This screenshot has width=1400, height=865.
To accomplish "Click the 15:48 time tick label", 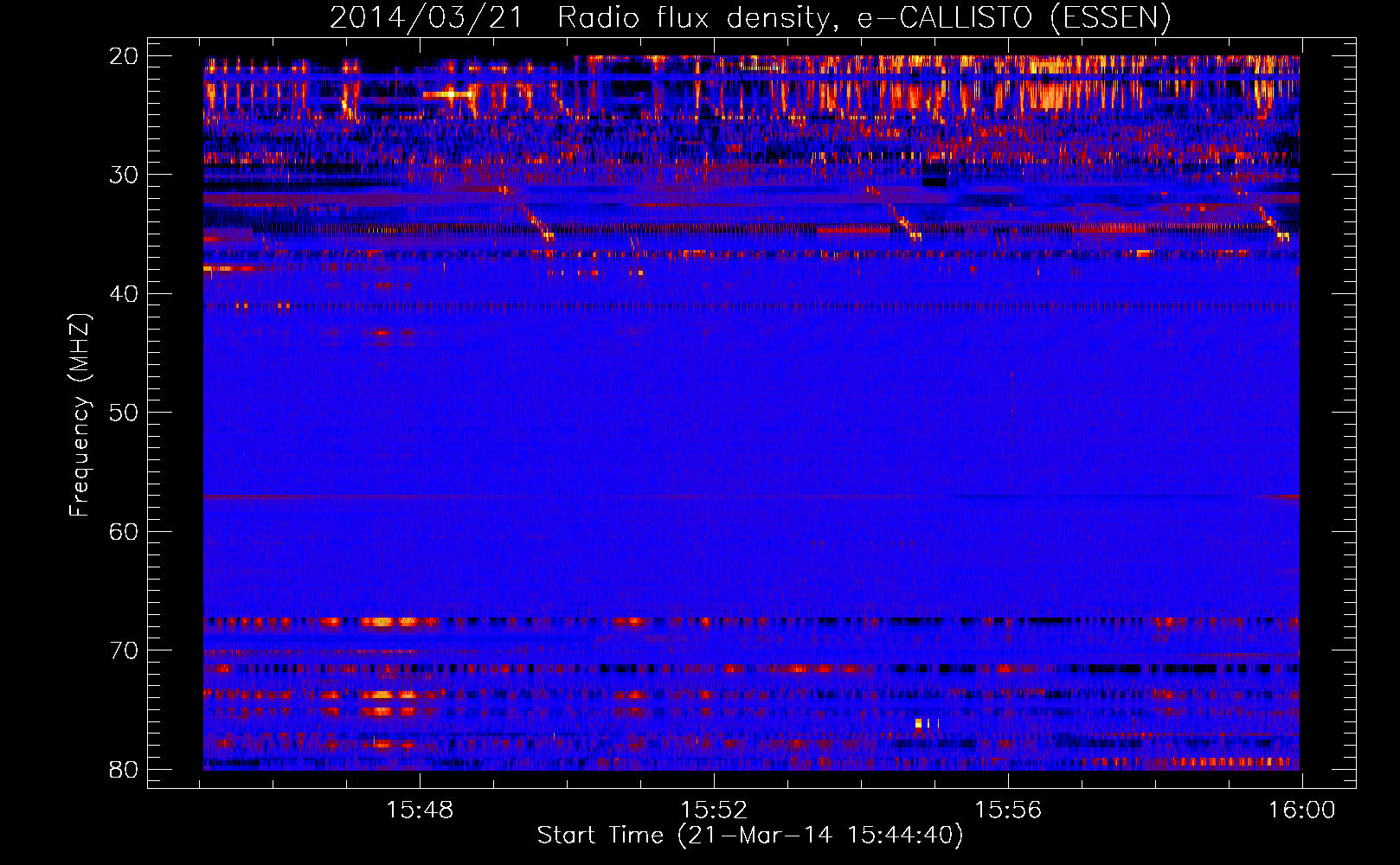I will pos(420,811).
